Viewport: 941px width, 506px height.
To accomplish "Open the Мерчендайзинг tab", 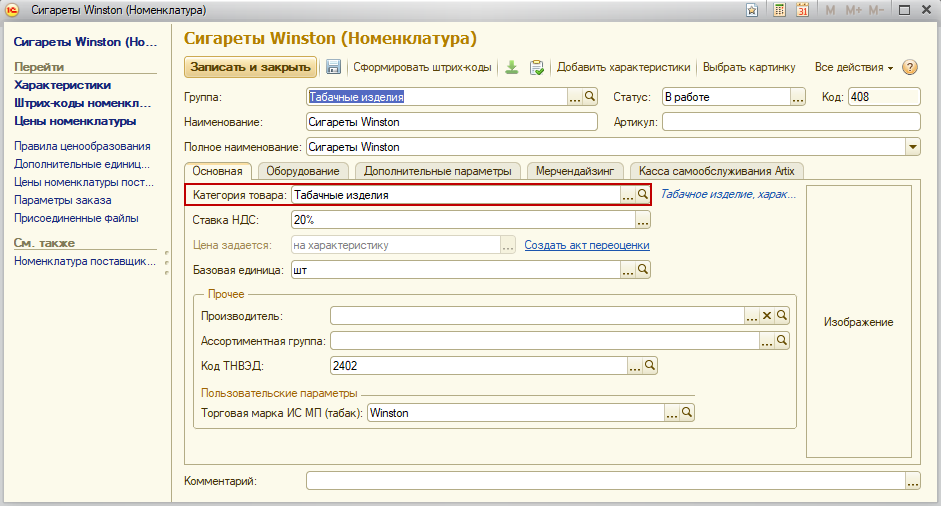I will coord(575,171).
